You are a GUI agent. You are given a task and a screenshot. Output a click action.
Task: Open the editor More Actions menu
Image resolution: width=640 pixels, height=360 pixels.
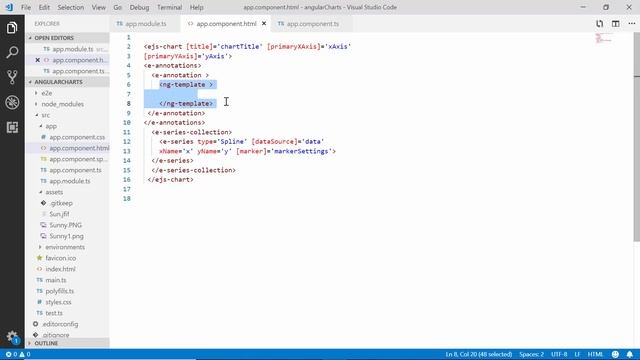pos(631,24)
